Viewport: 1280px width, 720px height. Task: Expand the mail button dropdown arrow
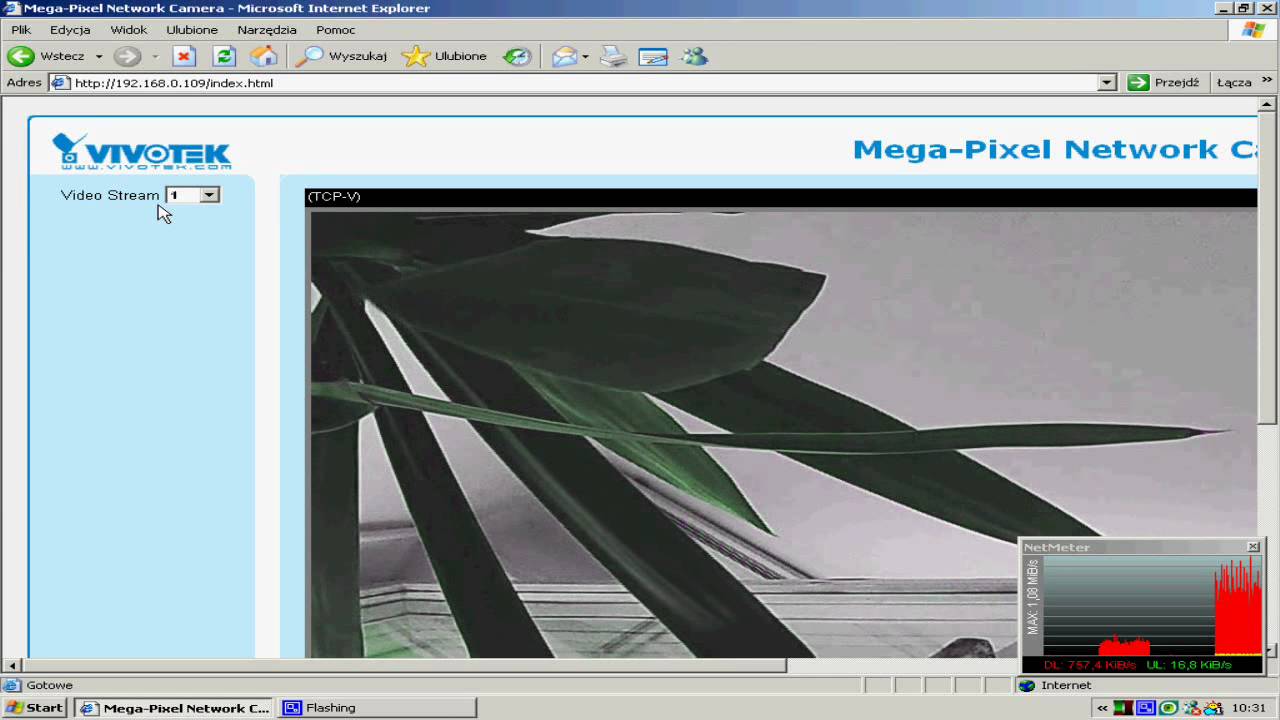coord(585,56)
